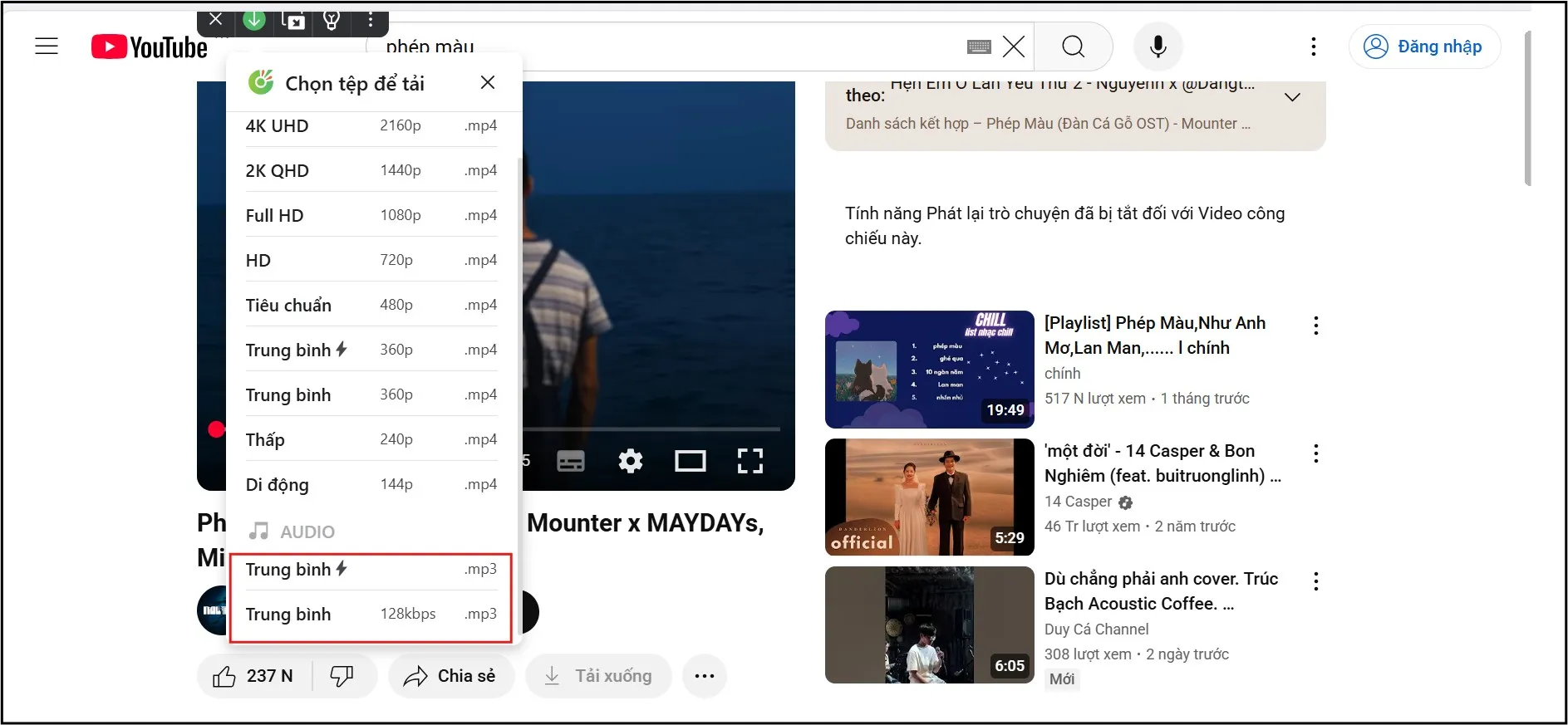Choose Trung bình 128kbps mp3 audio

pos(371,615)
